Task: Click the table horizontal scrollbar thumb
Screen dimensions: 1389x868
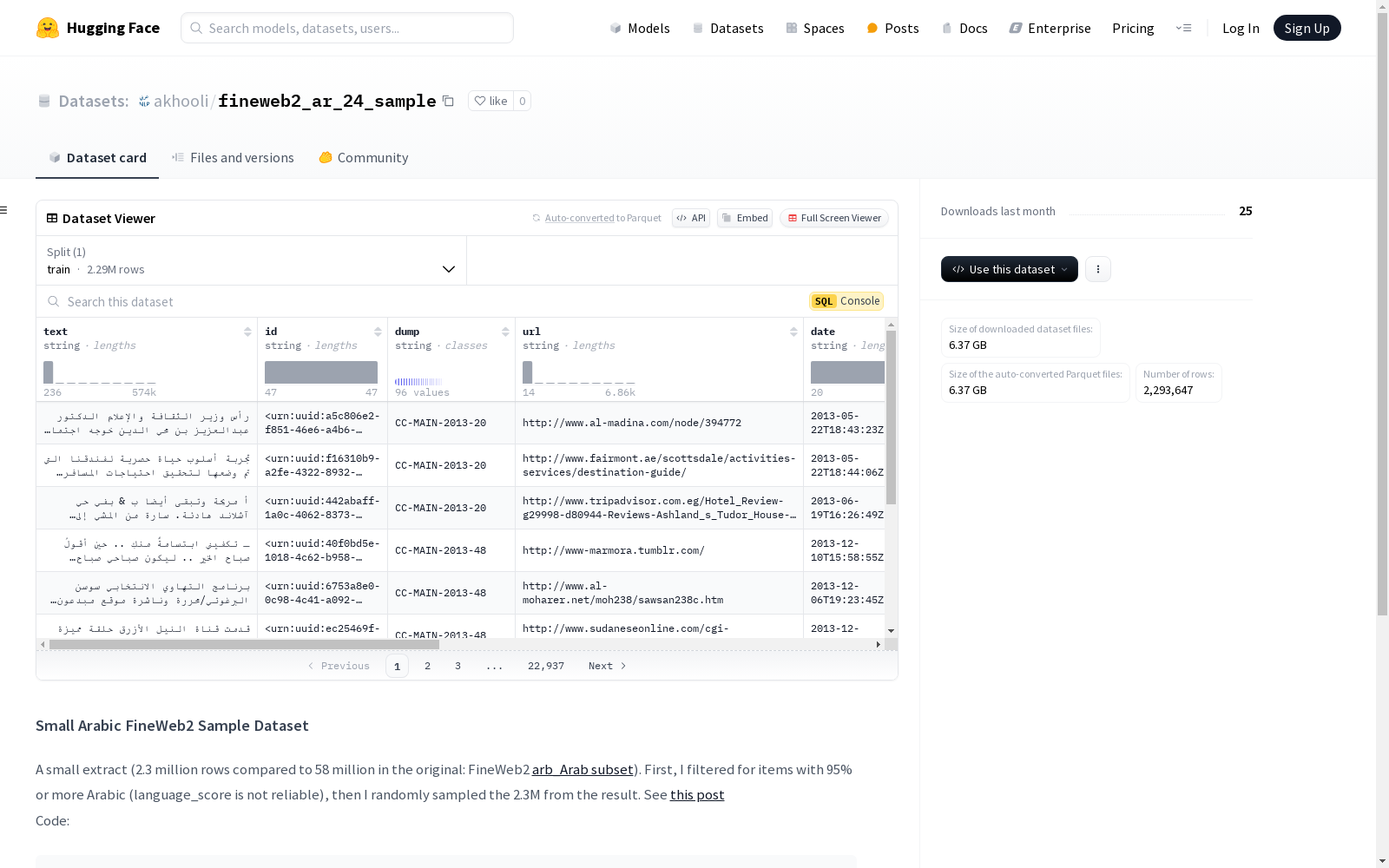Action: [244, 644]
